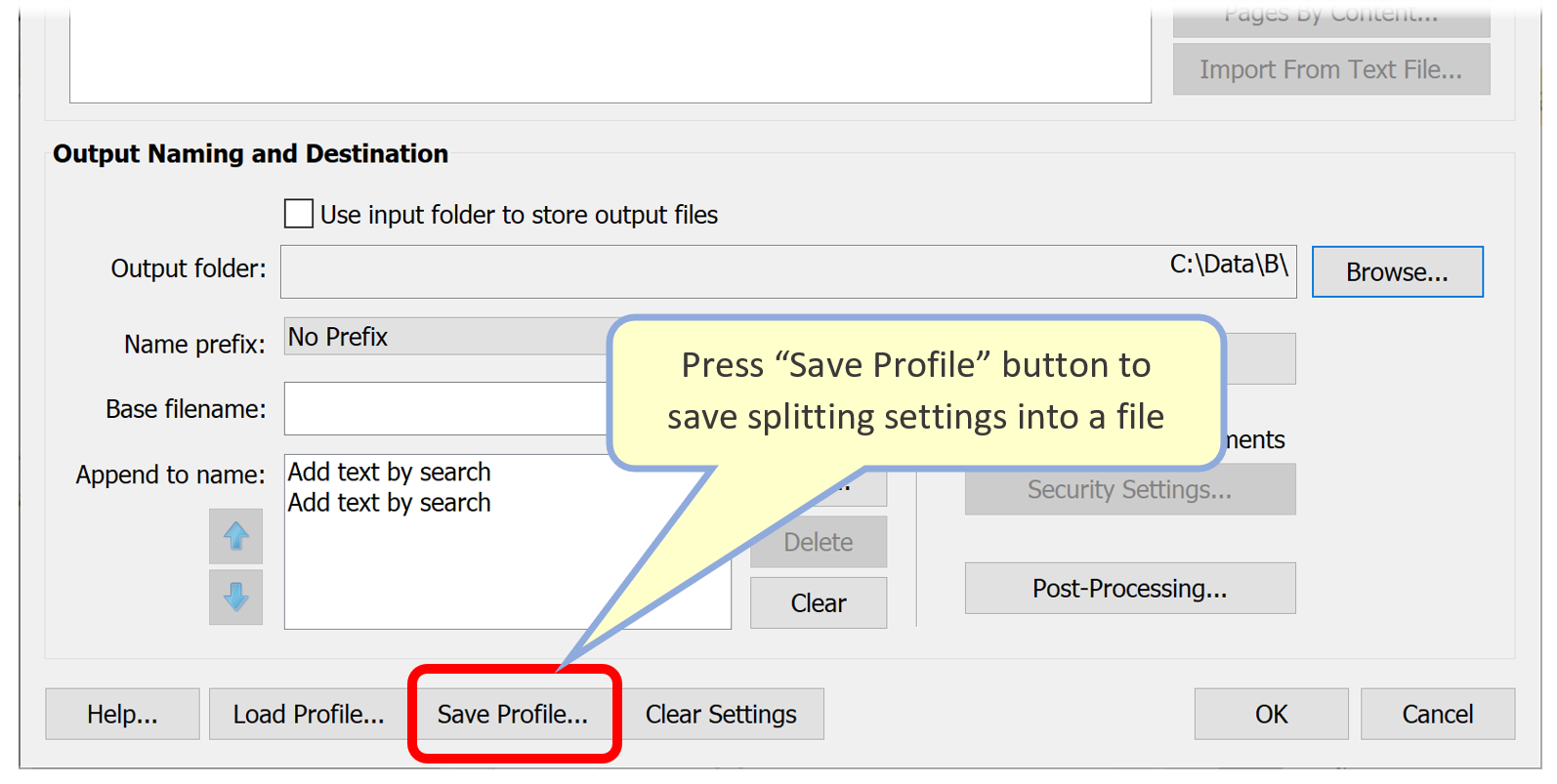Viewport: 1557px width, 784px height.
Task: Click the Clear button for append list
Action: (x=818, y=602)
